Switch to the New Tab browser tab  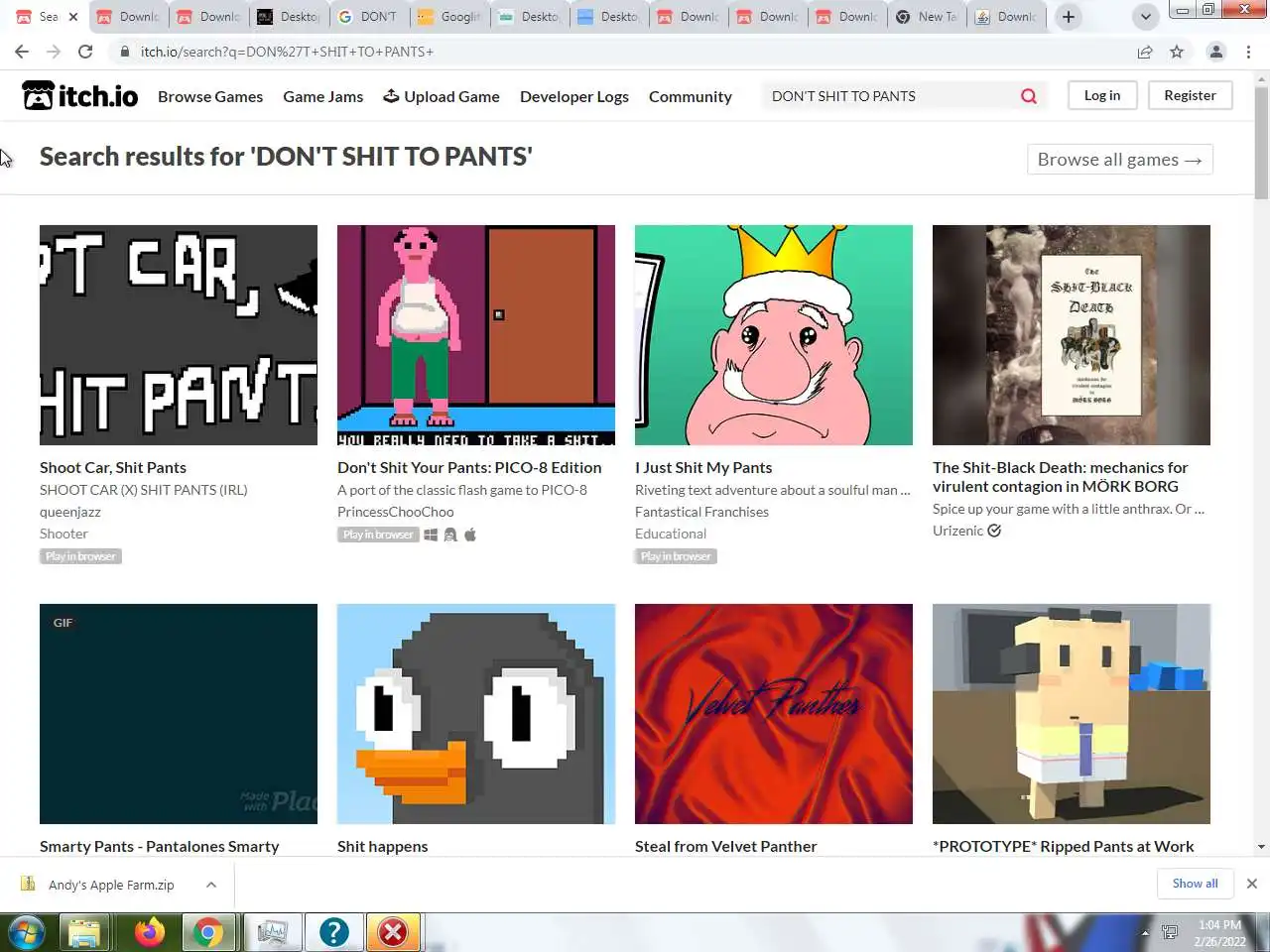point(928,17)
